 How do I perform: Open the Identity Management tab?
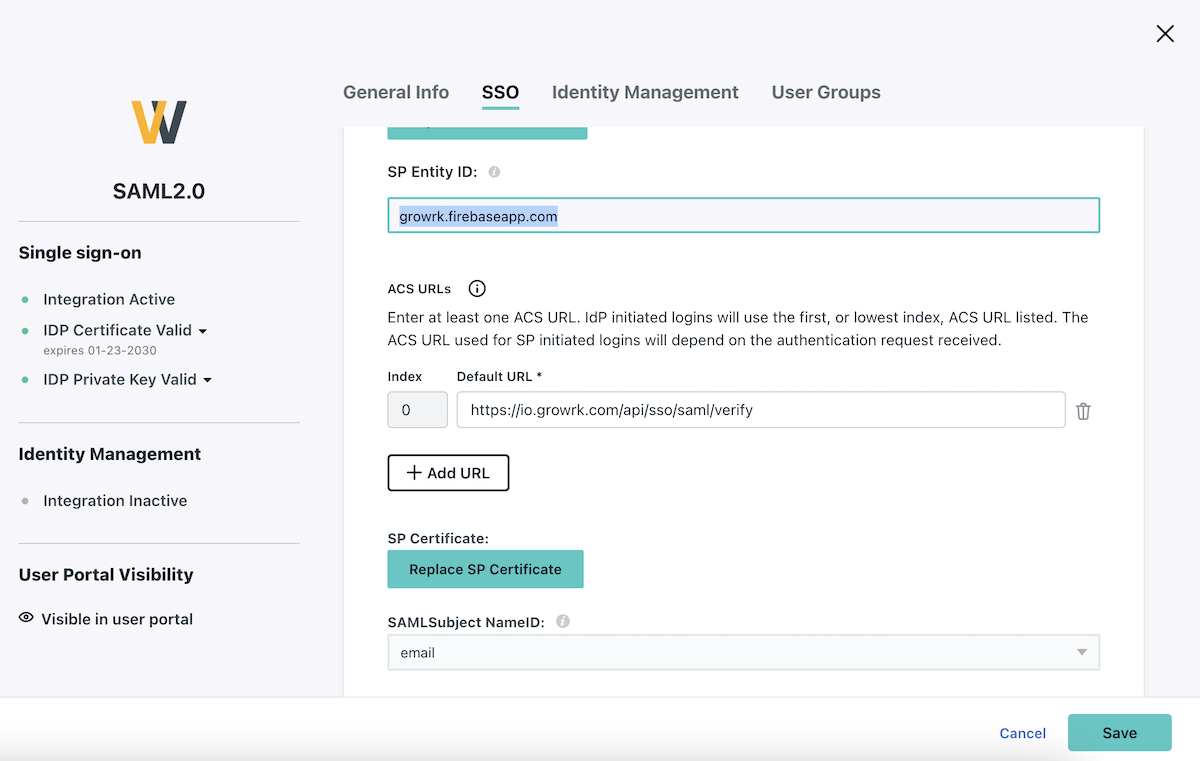[x=645, y=92]
